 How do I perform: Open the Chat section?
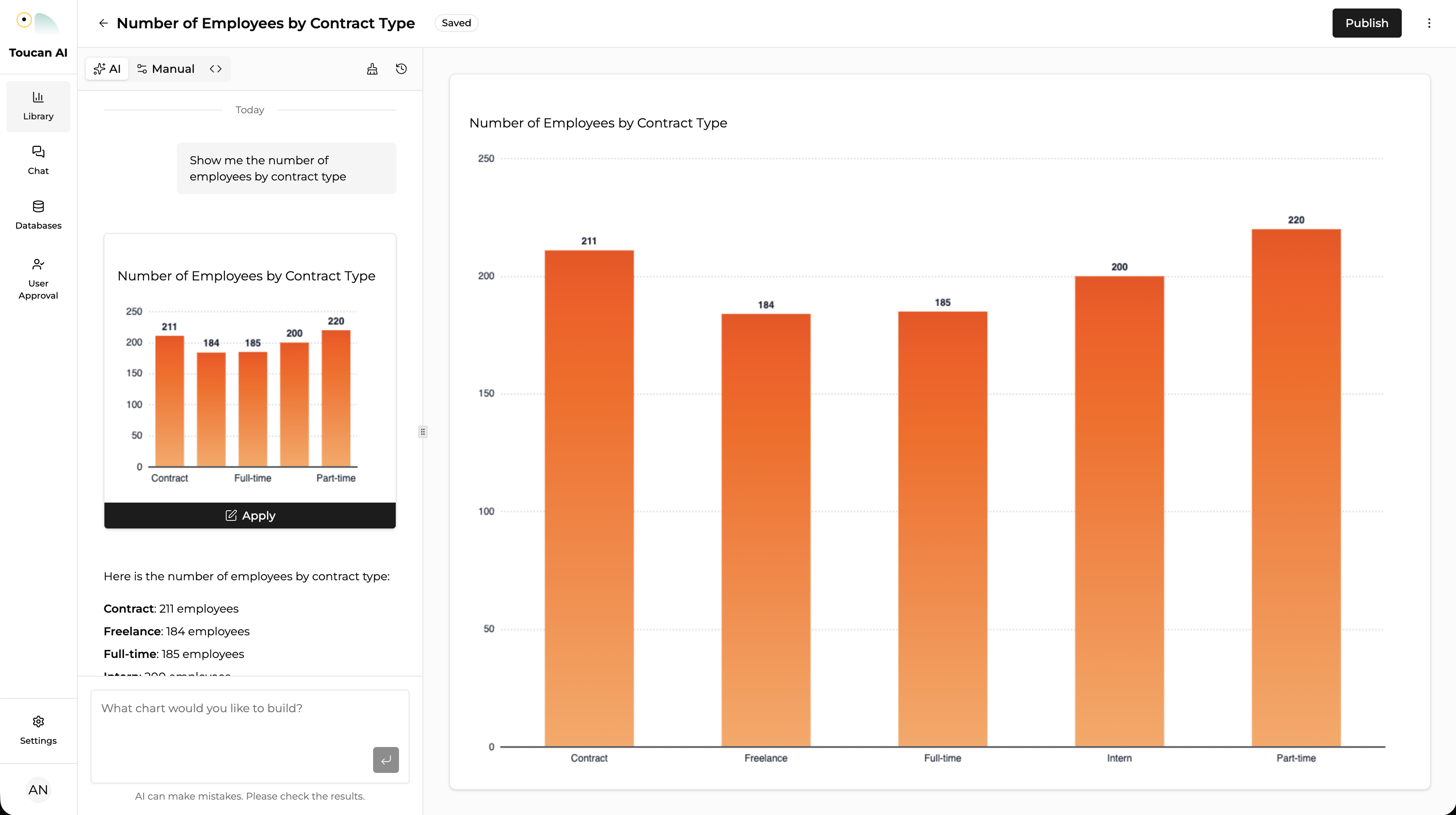click(38, 160)
